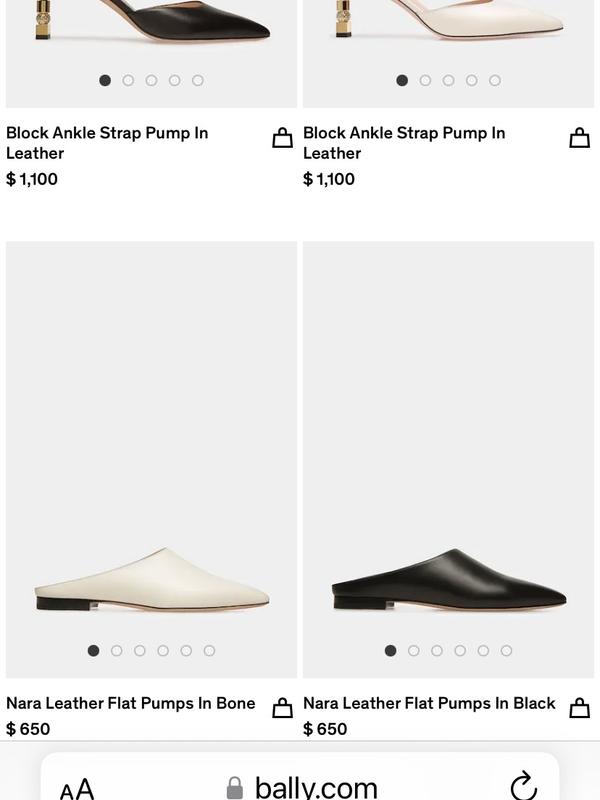Open Nara Leather Flat Pumps In Bone link

coord(130,703)
